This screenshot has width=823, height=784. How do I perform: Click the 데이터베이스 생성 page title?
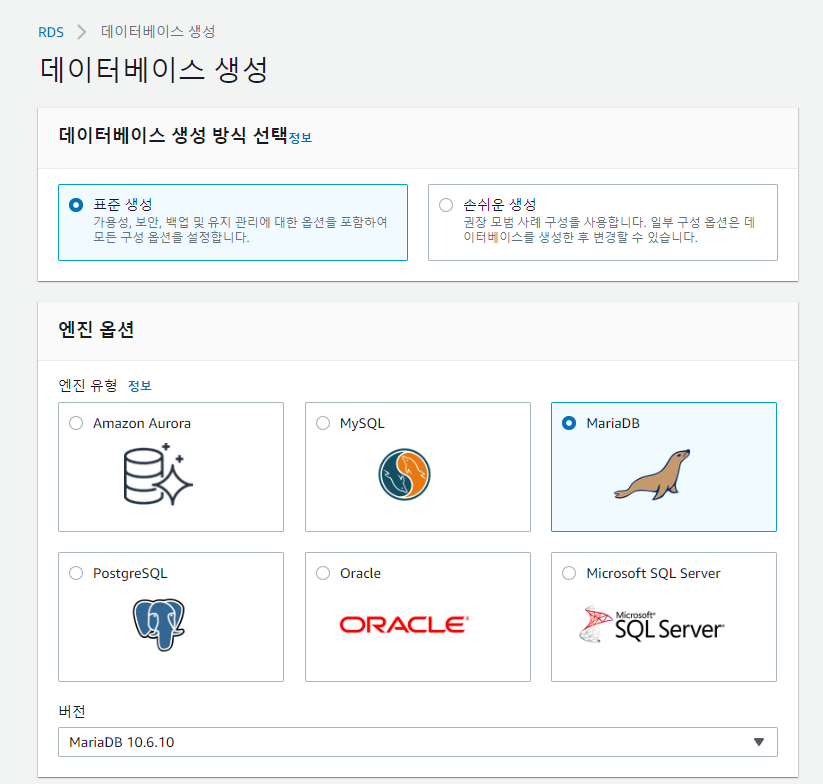pos(154,70)
